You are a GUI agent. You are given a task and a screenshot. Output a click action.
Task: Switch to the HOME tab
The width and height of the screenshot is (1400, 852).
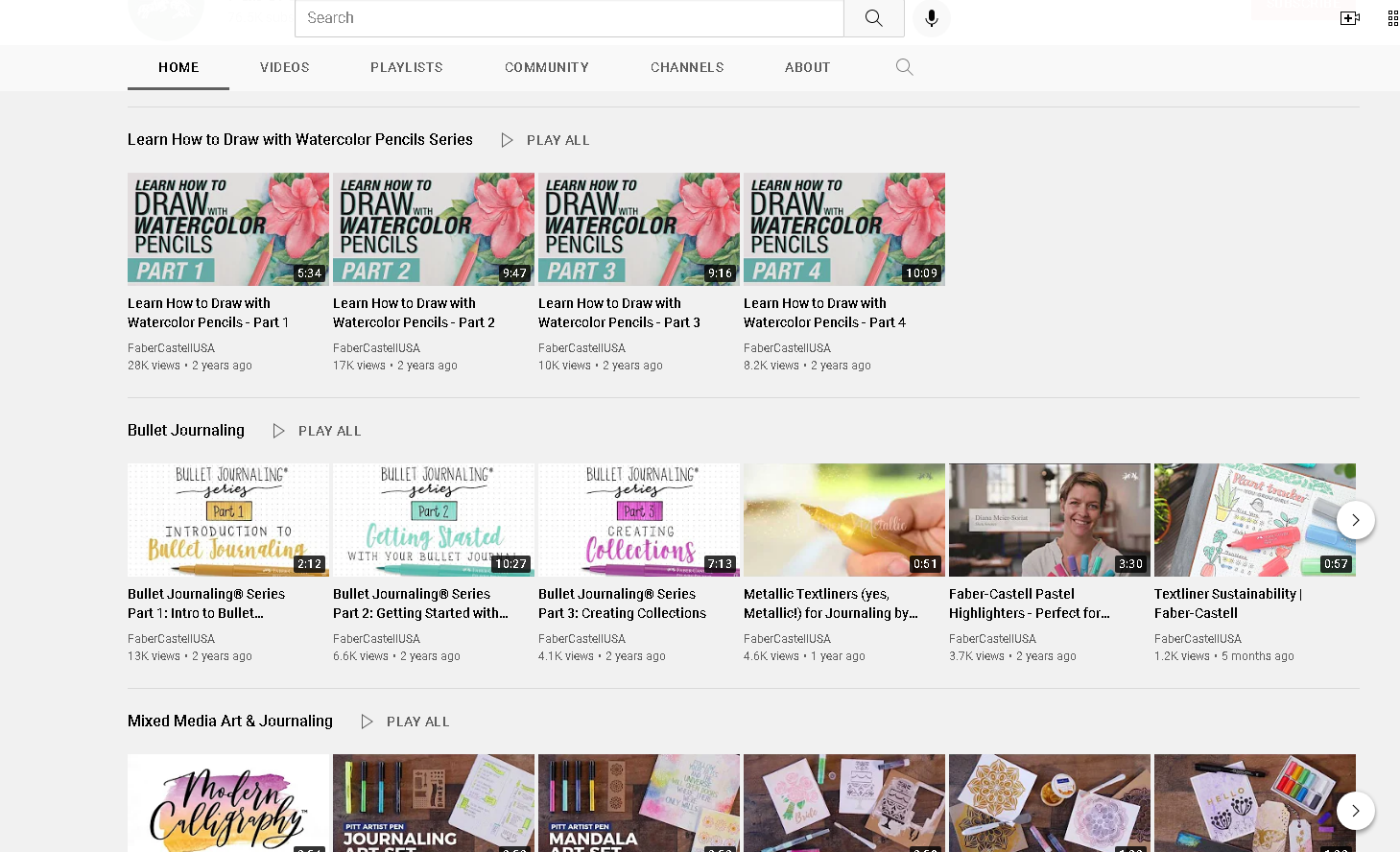178,67
